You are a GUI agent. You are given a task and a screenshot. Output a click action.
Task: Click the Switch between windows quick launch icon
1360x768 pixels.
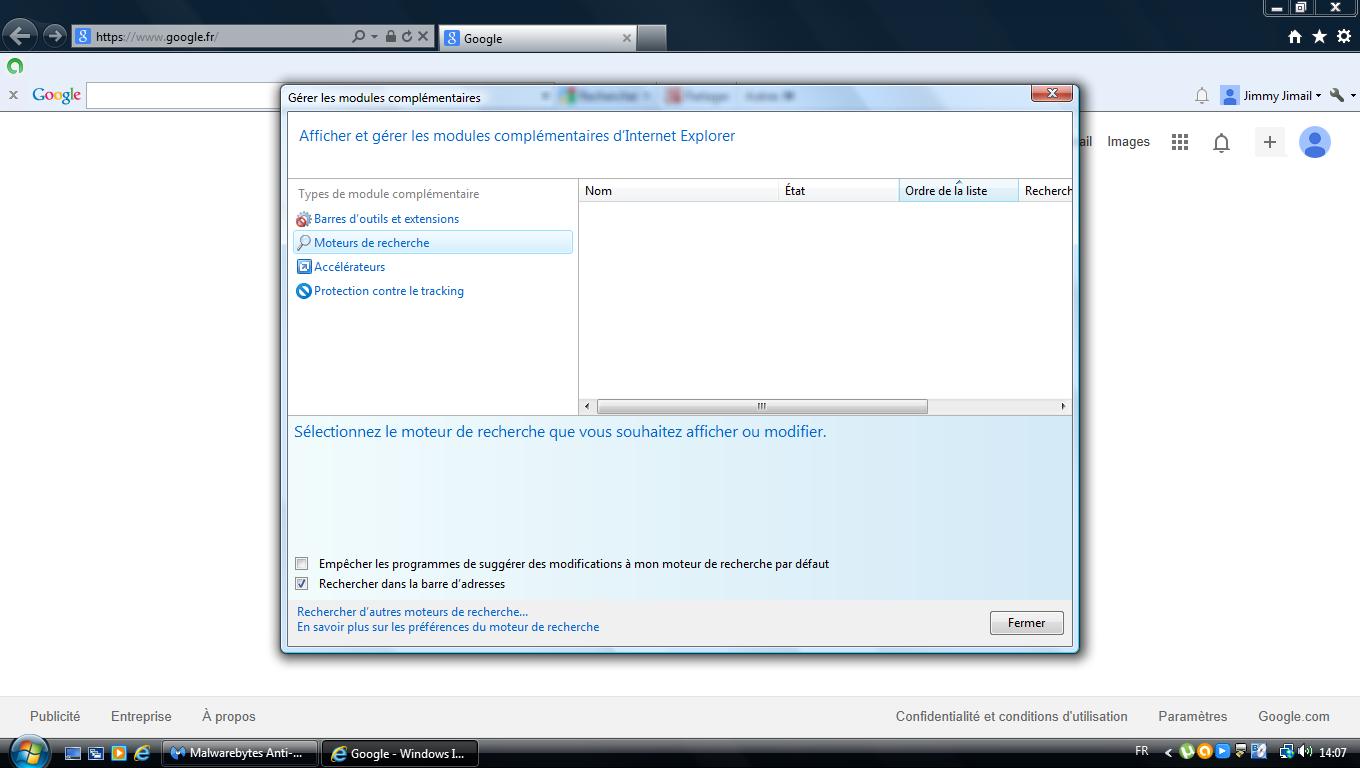(x=96, y=753)
